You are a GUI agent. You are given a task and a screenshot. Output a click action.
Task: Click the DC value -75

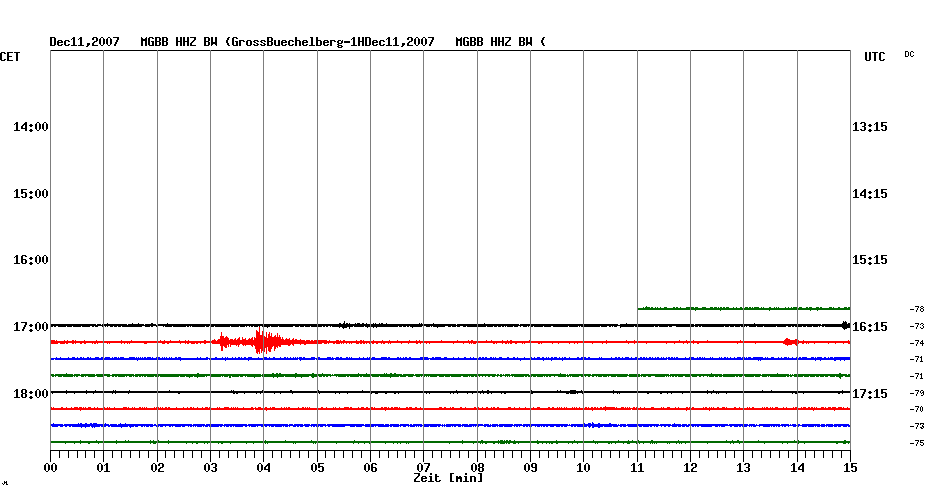[917, 442]
